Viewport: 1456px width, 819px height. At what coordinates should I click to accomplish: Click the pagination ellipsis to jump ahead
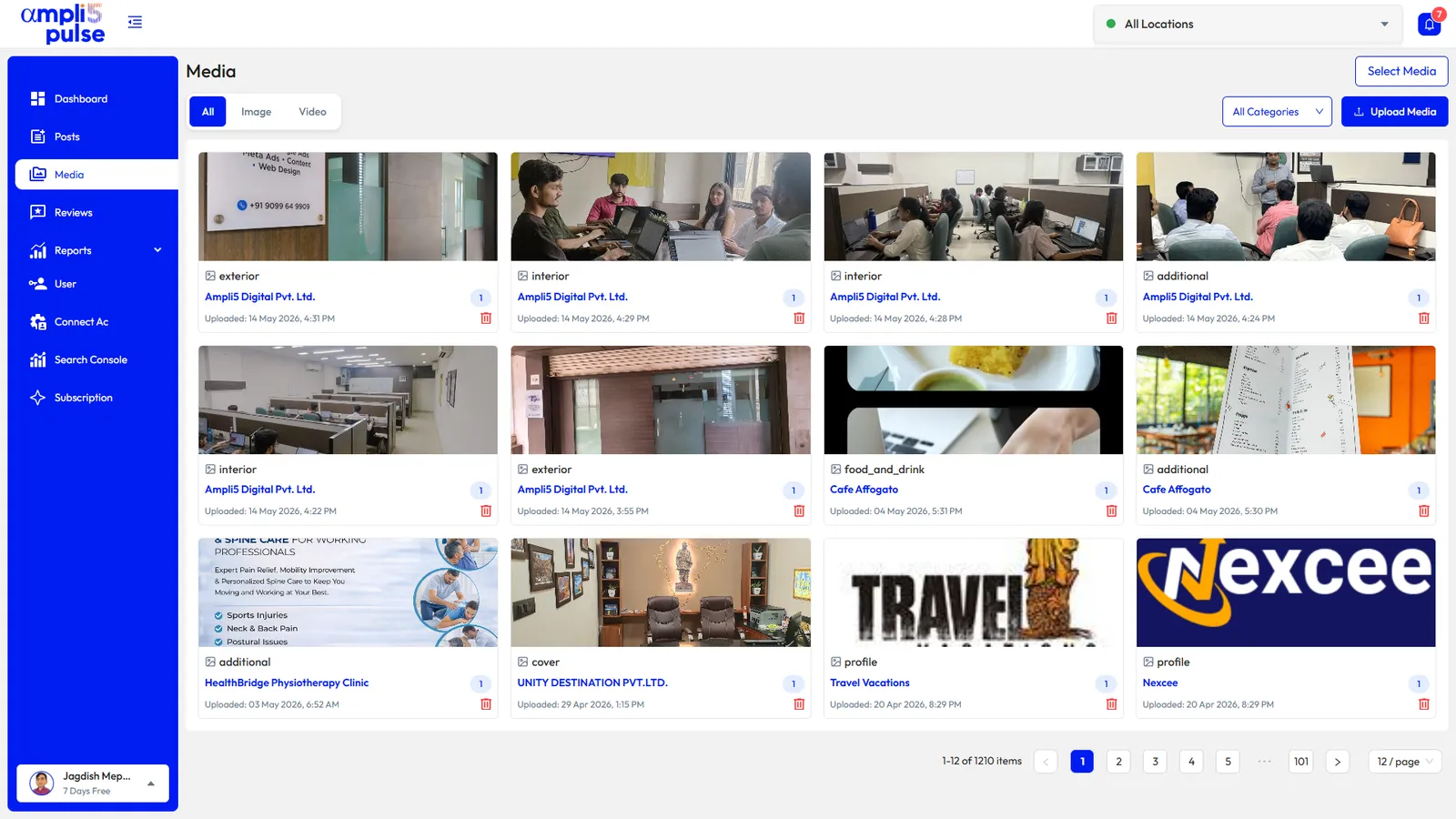pyautogui.click(x=1264, y=762)
